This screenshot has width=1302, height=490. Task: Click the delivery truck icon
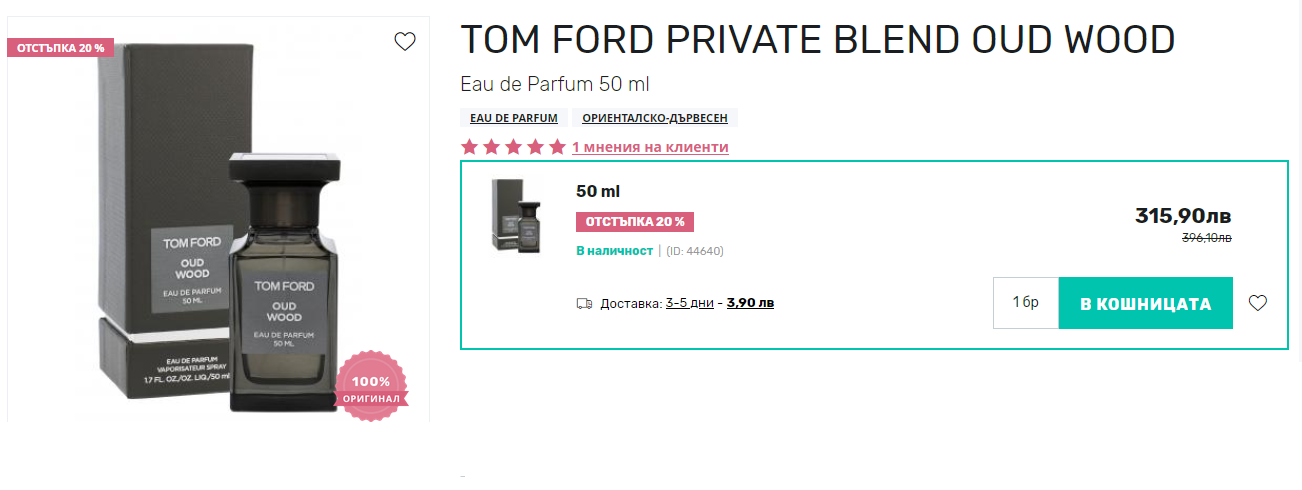point(585,303)
